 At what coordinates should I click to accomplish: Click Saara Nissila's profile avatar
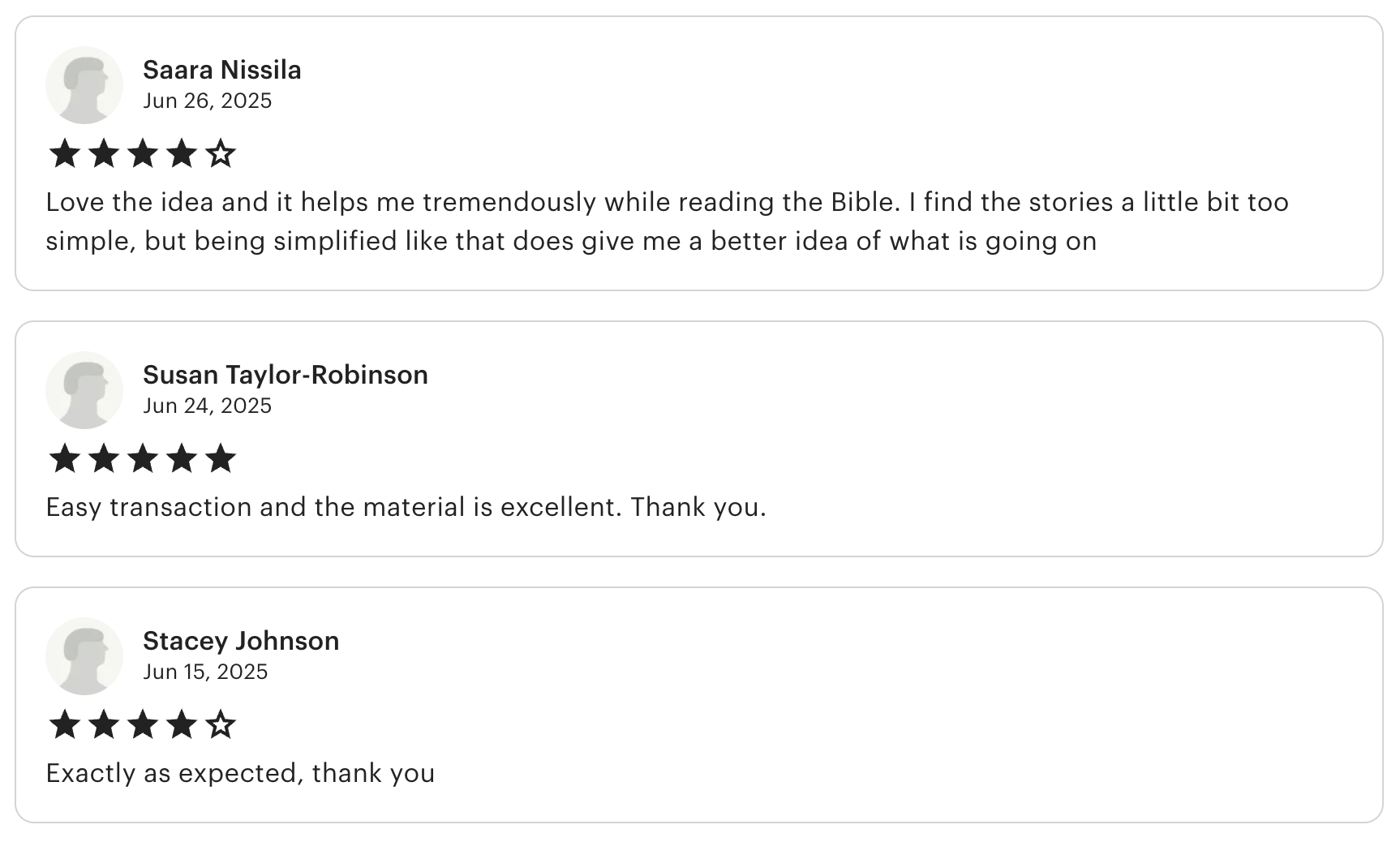tap(84, 85)
